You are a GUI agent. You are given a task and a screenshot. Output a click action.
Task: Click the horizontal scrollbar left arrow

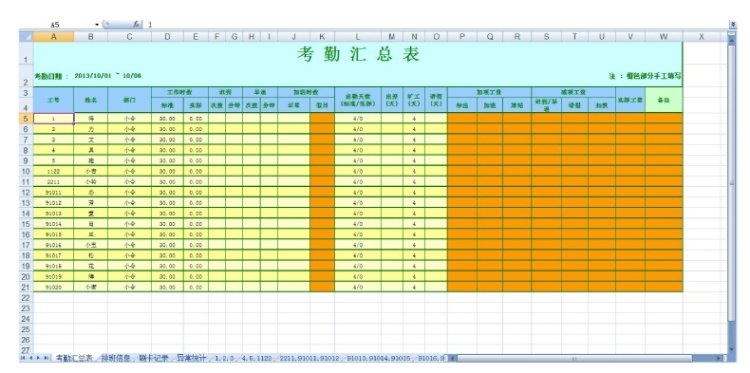coord(453,358)
